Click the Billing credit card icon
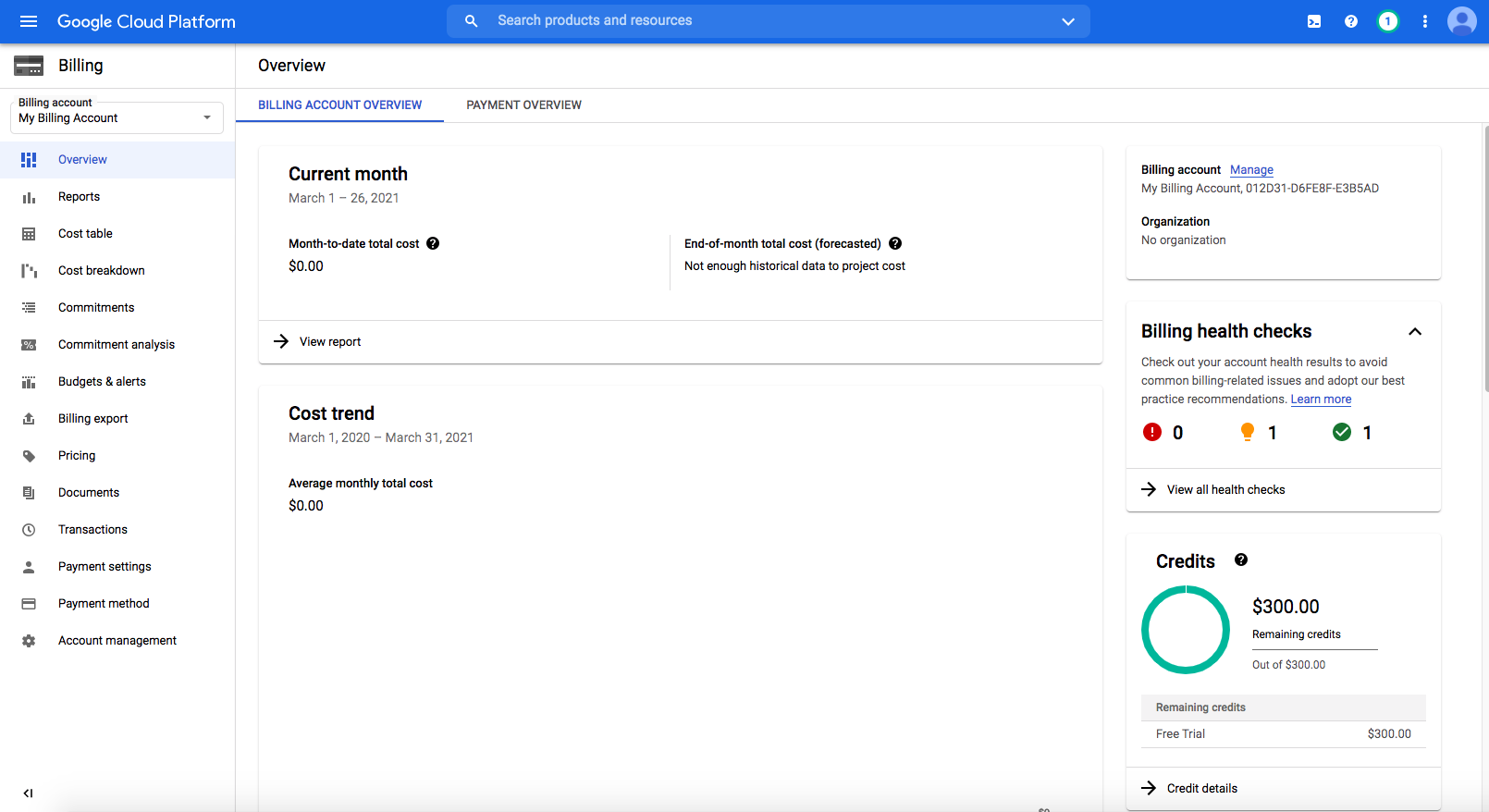Image resolution: width=1489 pixels, height=812 pixels. pos(29,66)
